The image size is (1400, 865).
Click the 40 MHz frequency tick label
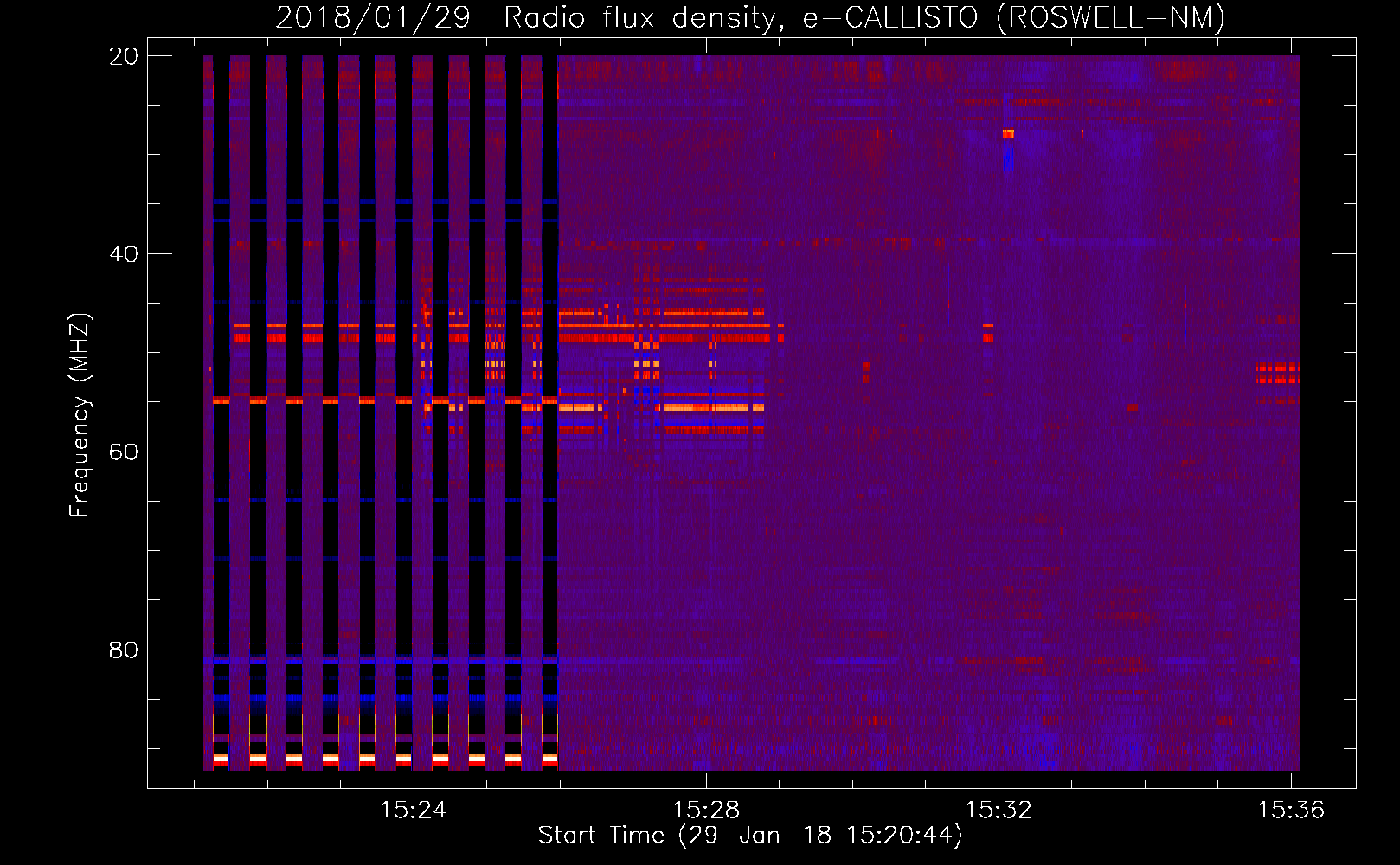pos(124,254)
